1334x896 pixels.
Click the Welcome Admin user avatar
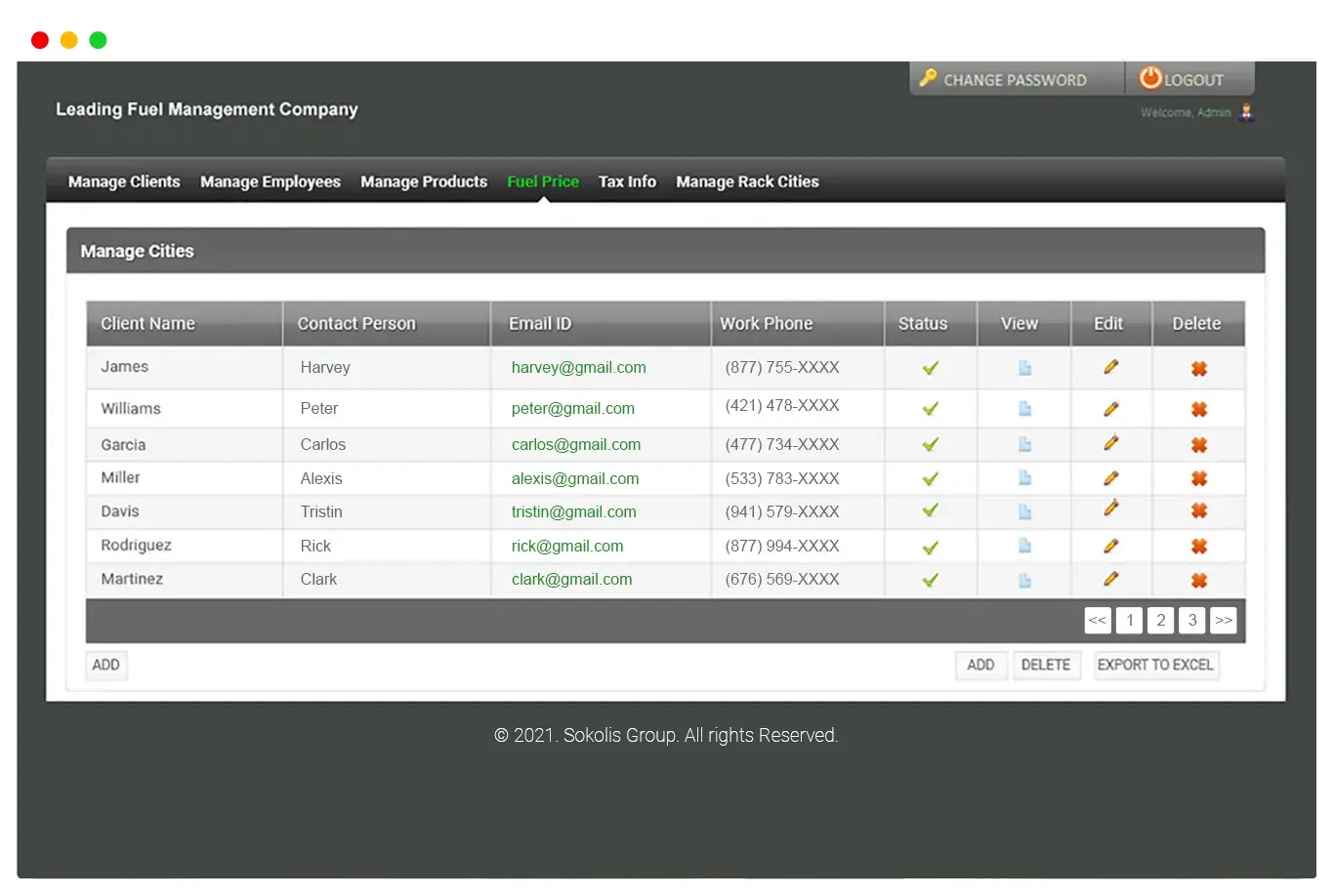[1245, 111]
